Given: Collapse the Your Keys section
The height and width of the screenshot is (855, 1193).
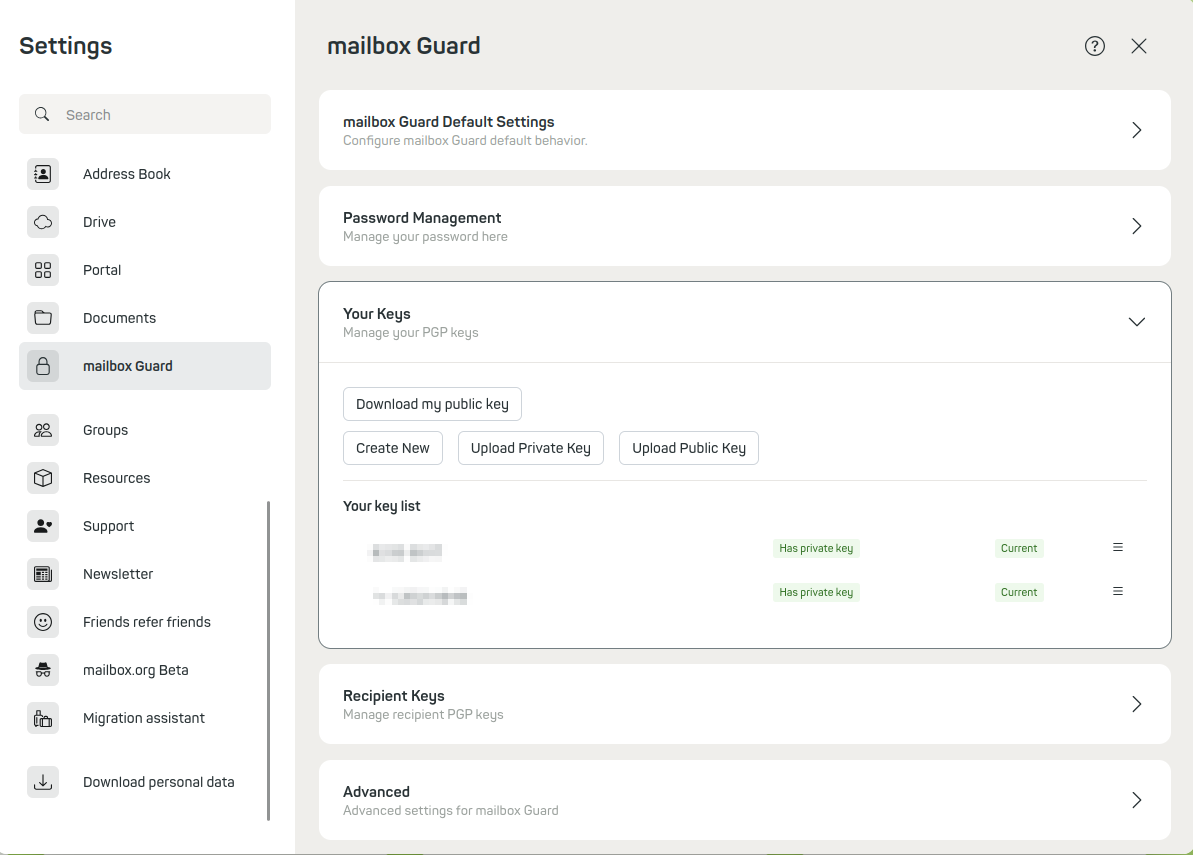Looking at the screenshot, I should coord(1136,322).
